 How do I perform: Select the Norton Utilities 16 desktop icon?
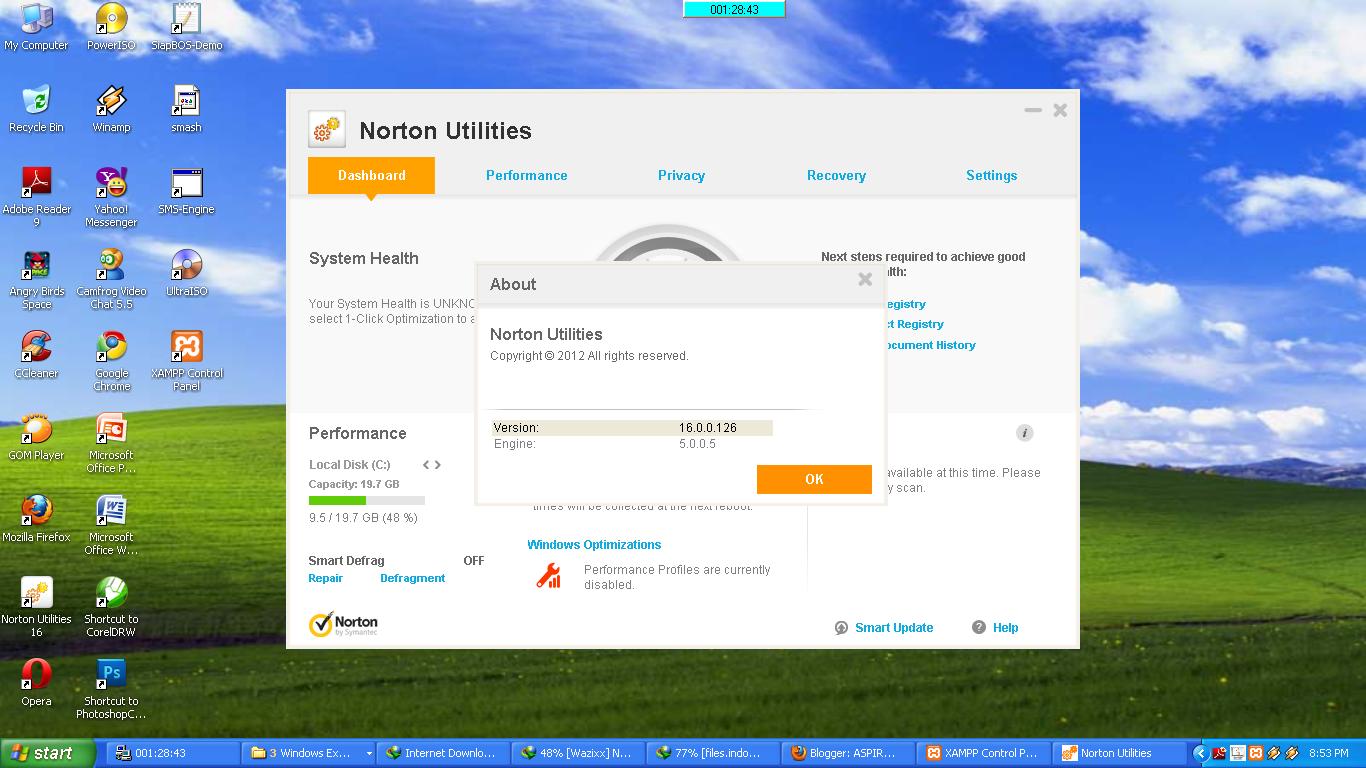(x=36, y=607)
